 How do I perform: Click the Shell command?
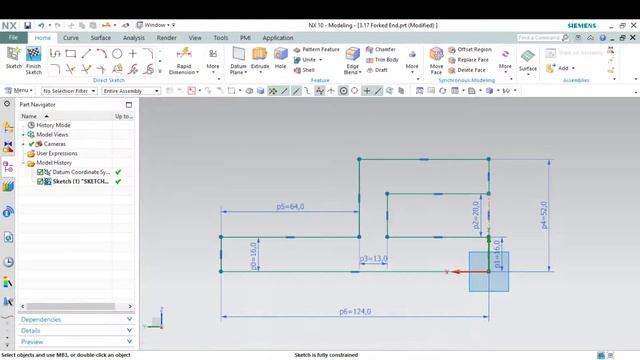pyautogui.click(x=304, y=70)
